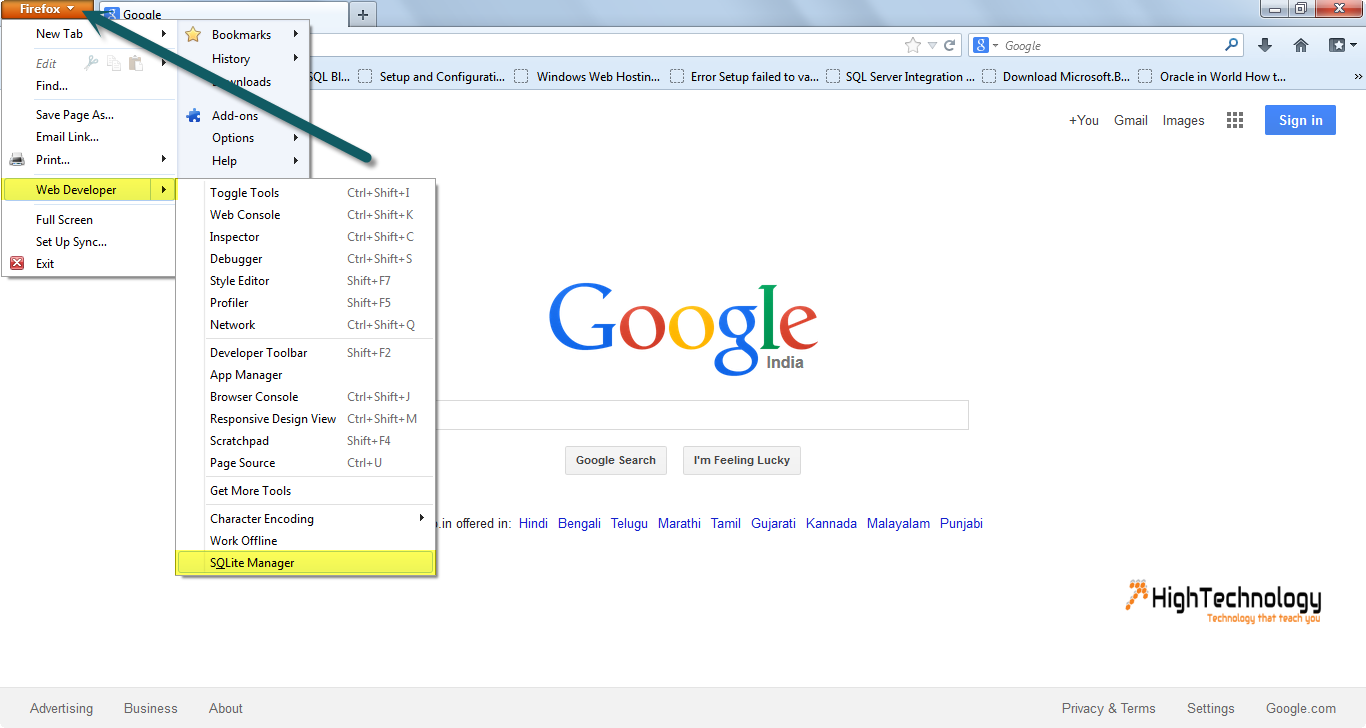Switch to the Google tab
The width and height of the screenshot is (1366, 728).
coord(224,14)
